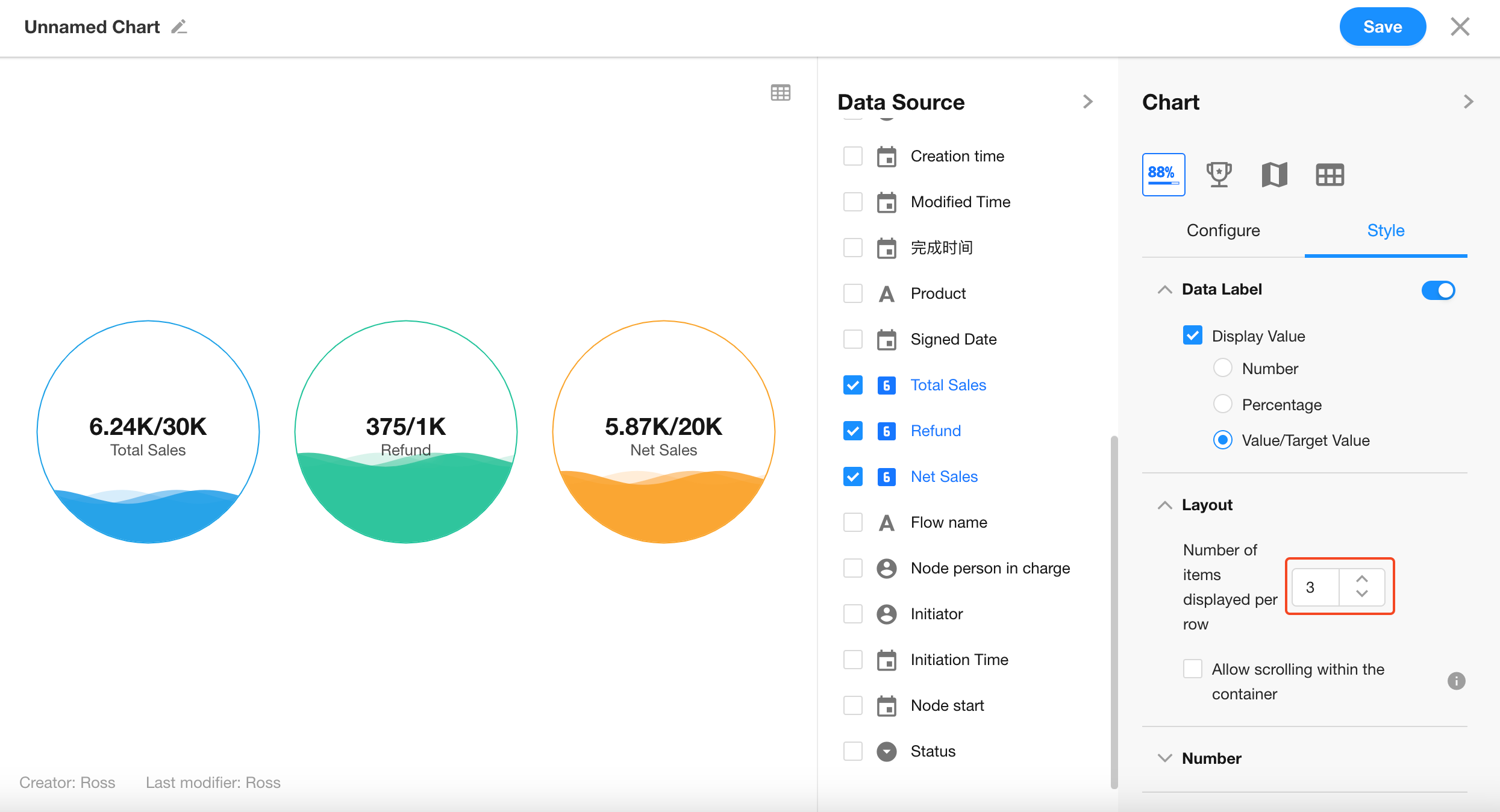This screenshot has width=1500, height=812.
Task: Open the table view icon above chart
Action: (780, 93)
